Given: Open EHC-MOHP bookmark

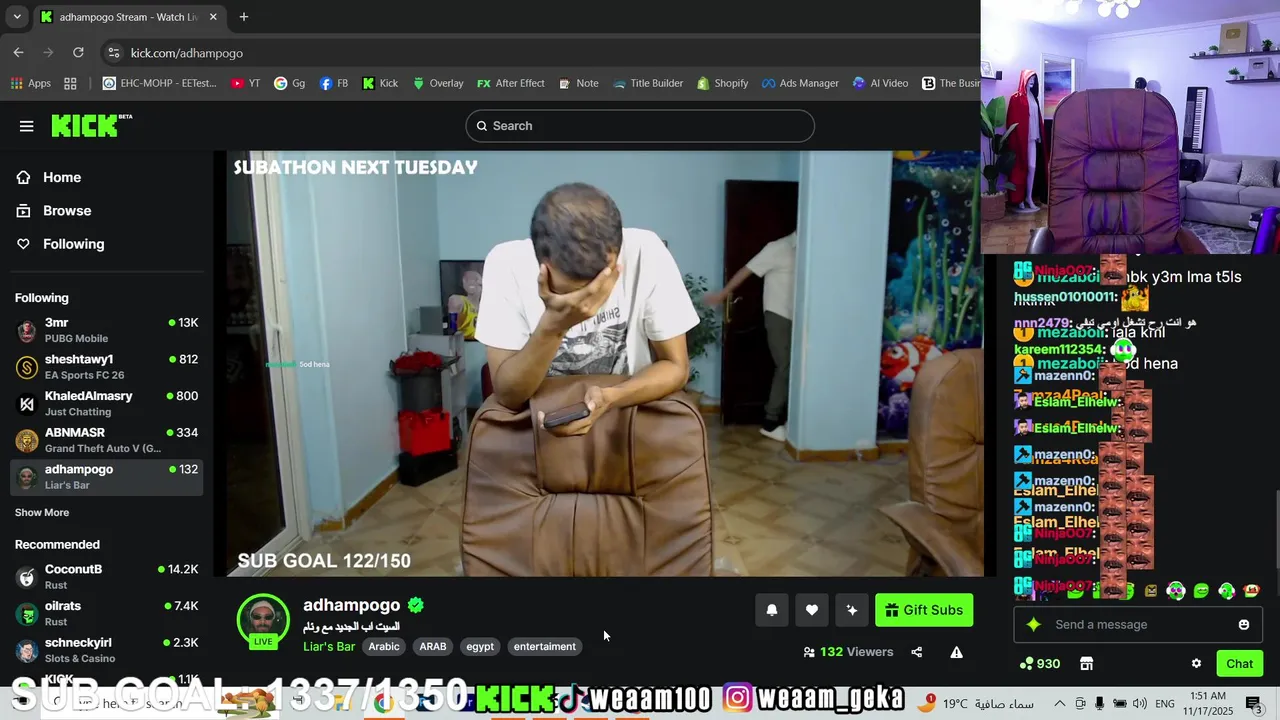Looking at the screenshot, I should coord(160,83).
